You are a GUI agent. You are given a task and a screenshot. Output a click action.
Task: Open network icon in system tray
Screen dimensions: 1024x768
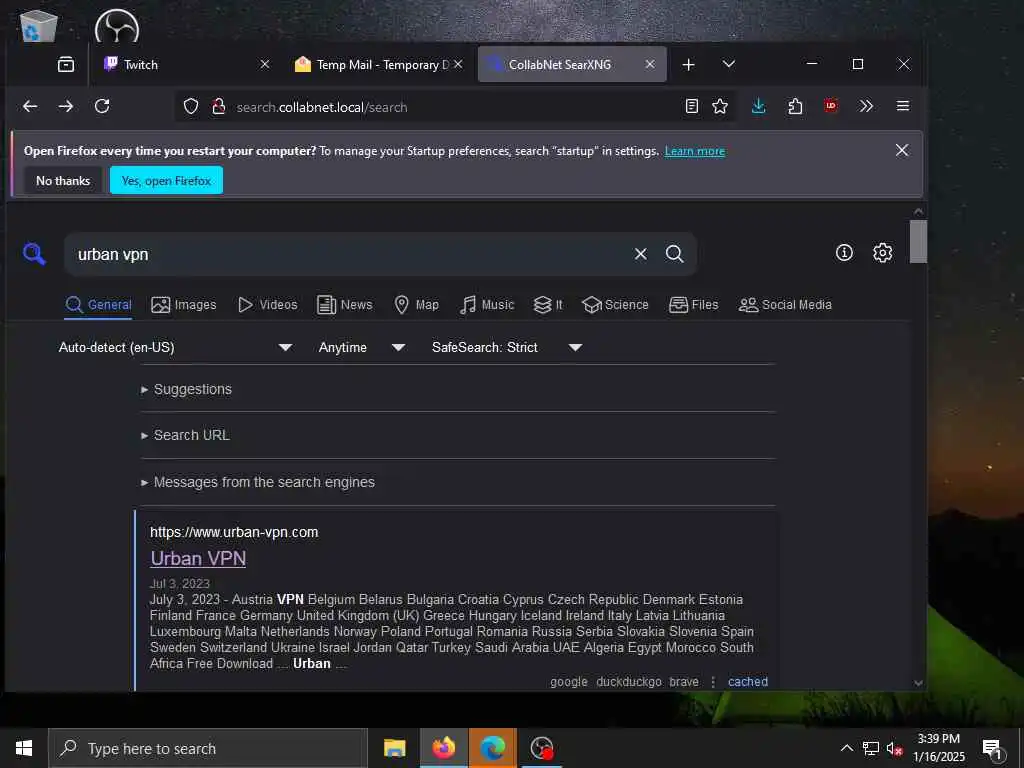pyautogui.click(x=871, y=748)
